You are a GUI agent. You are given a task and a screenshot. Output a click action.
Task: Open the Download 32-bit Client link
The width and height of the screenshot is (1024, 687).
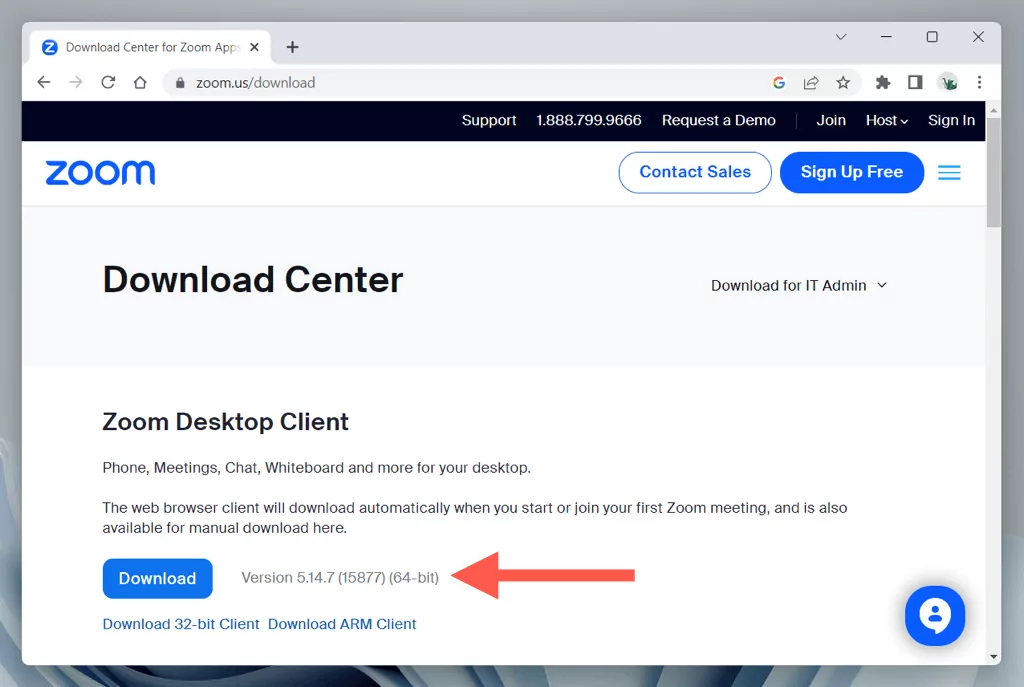(x=181, y=624)
